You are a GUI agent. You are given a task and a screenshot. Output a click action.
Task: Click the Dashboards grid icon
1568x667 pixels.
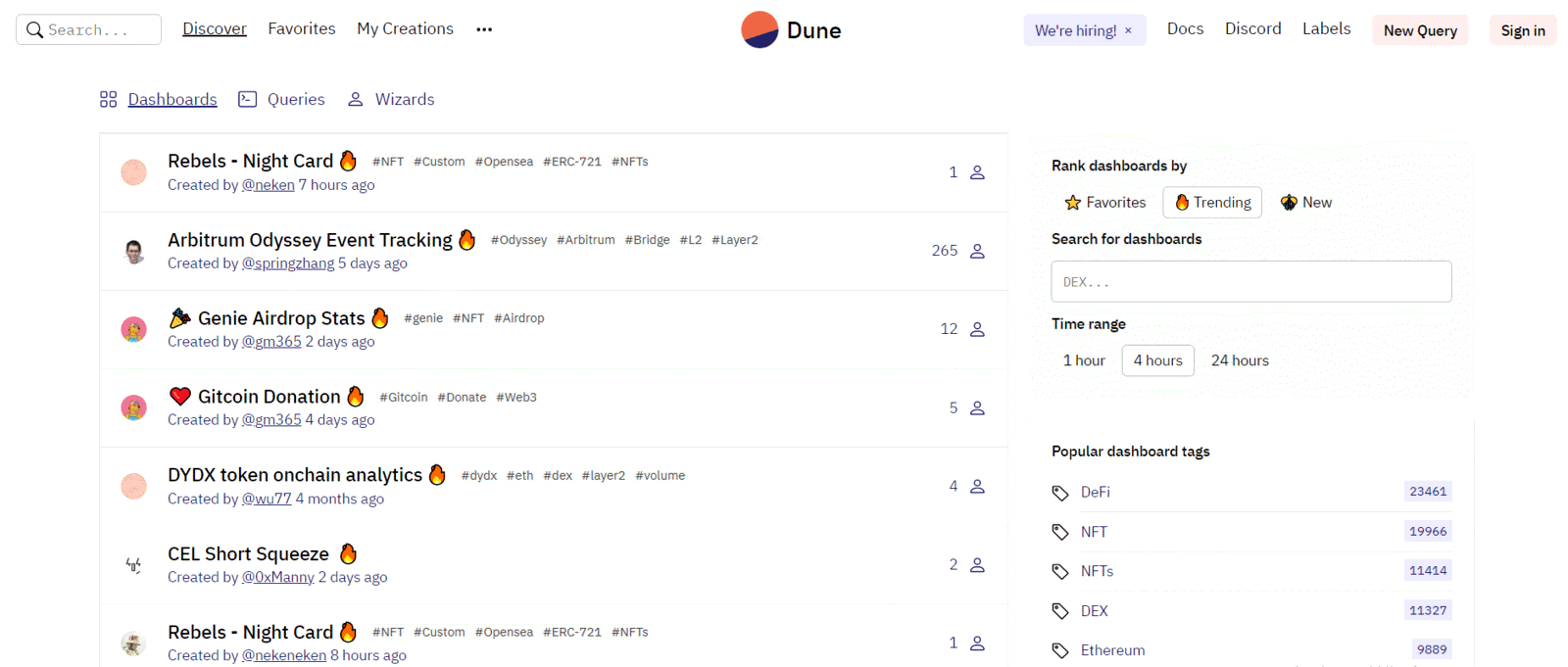coord(109,99)
